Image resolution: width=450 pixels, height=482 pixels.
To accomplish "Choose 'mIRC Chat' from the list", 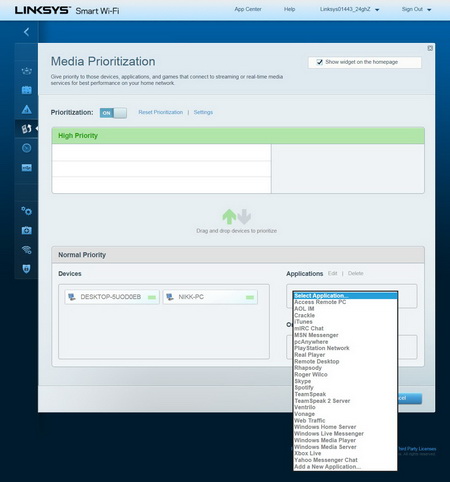I will point(345,328).
